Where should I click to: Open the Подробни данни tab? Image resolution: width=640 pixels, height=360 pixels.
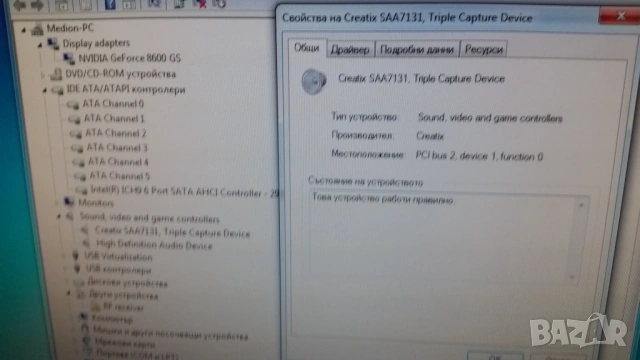(x=417, y=49)
